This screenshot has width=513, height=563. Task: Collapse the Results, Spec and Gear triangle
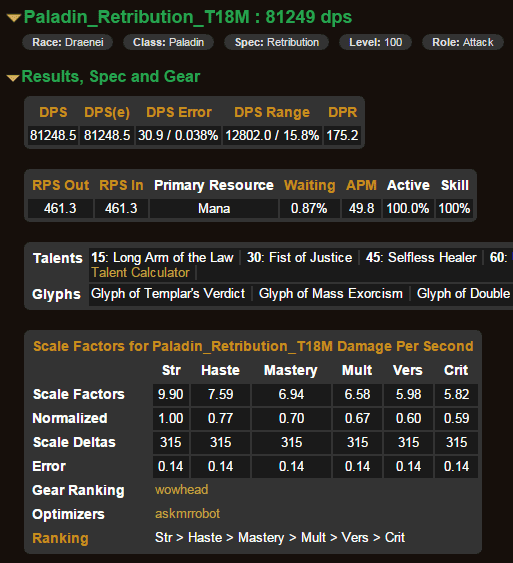coord(13,77)
